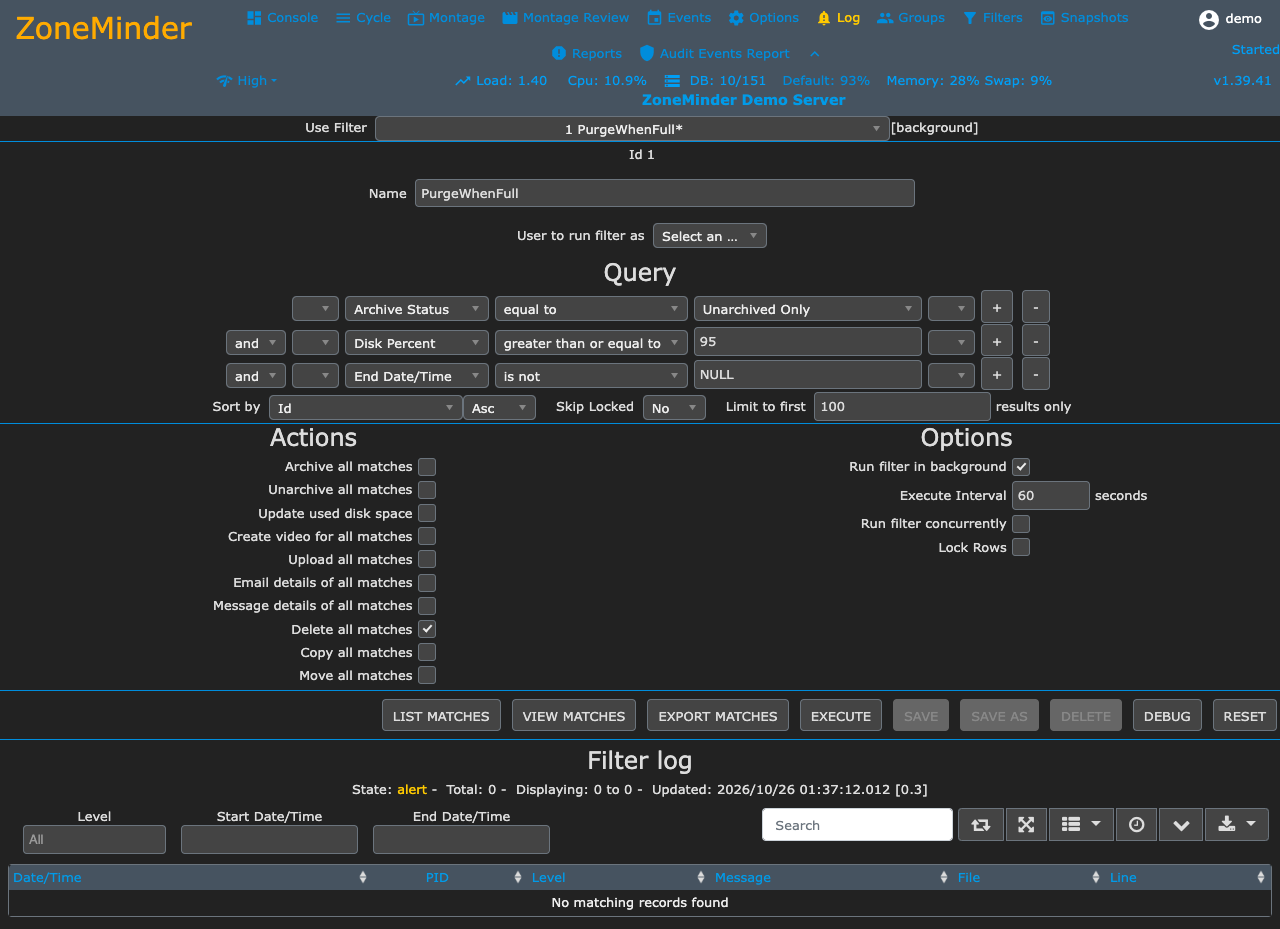Open the Disk Percent attribute dropdown
Image resolution: width=1280 pixels, height=929 pixels.
(417, 343)
